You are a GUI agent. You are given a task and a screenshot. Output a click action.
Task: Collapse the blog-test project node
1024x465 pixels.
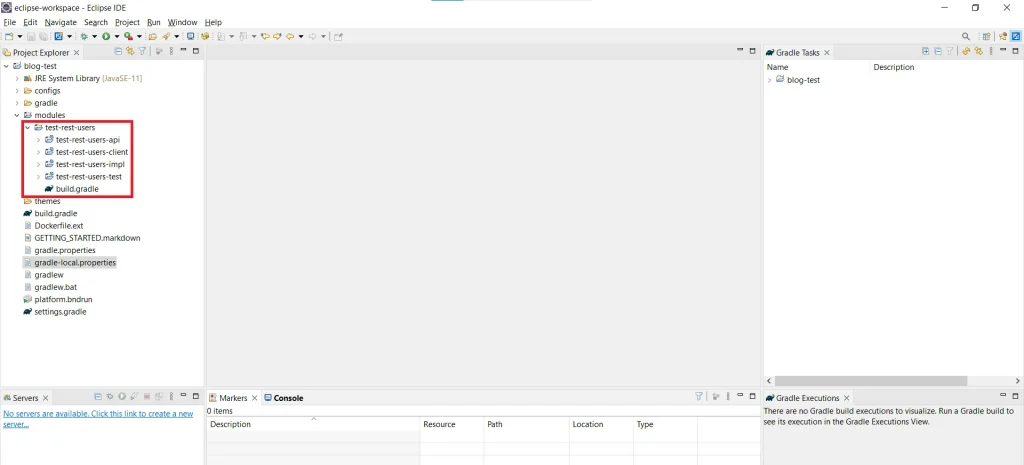[7, 66]
